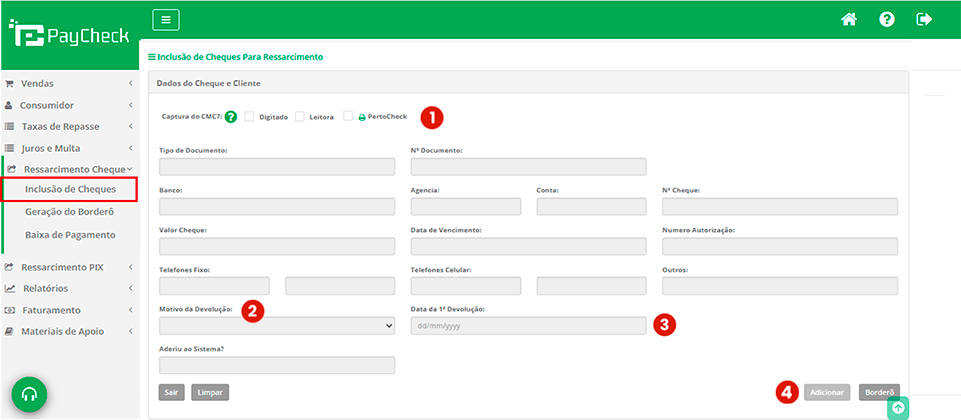Click the Nº Cheque field
The image size is (961, 420).
click(x=780, y=207)
